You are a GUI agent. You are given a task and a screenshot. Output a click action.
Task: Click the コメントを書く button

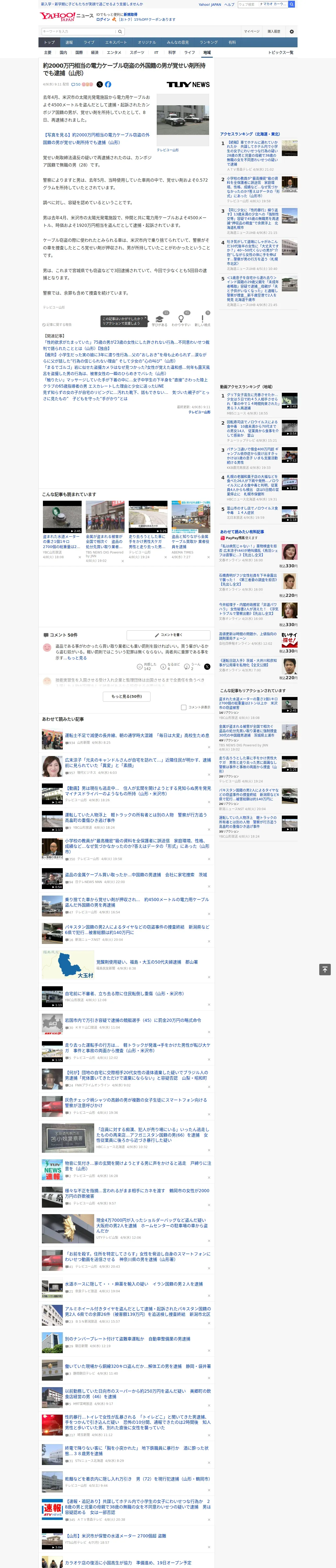click(x=168, y=635)
